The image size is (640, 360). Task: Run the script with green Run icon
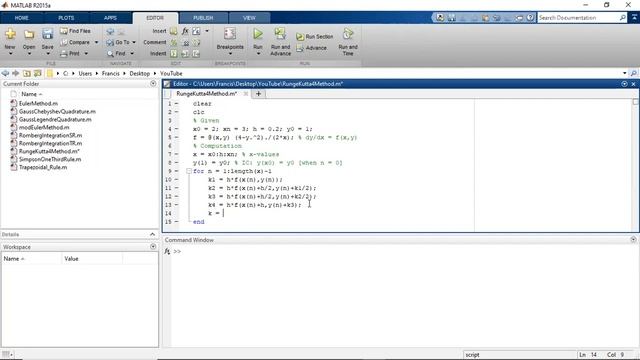pos(258,34)
